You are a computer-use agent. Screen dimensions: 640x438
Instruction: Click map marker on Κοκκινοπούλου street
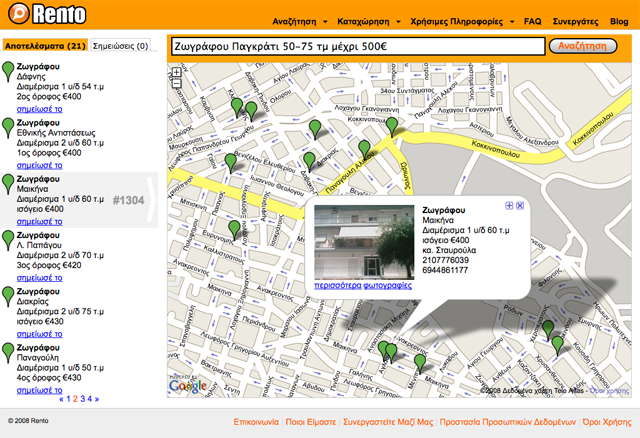(x=392, y=127)
